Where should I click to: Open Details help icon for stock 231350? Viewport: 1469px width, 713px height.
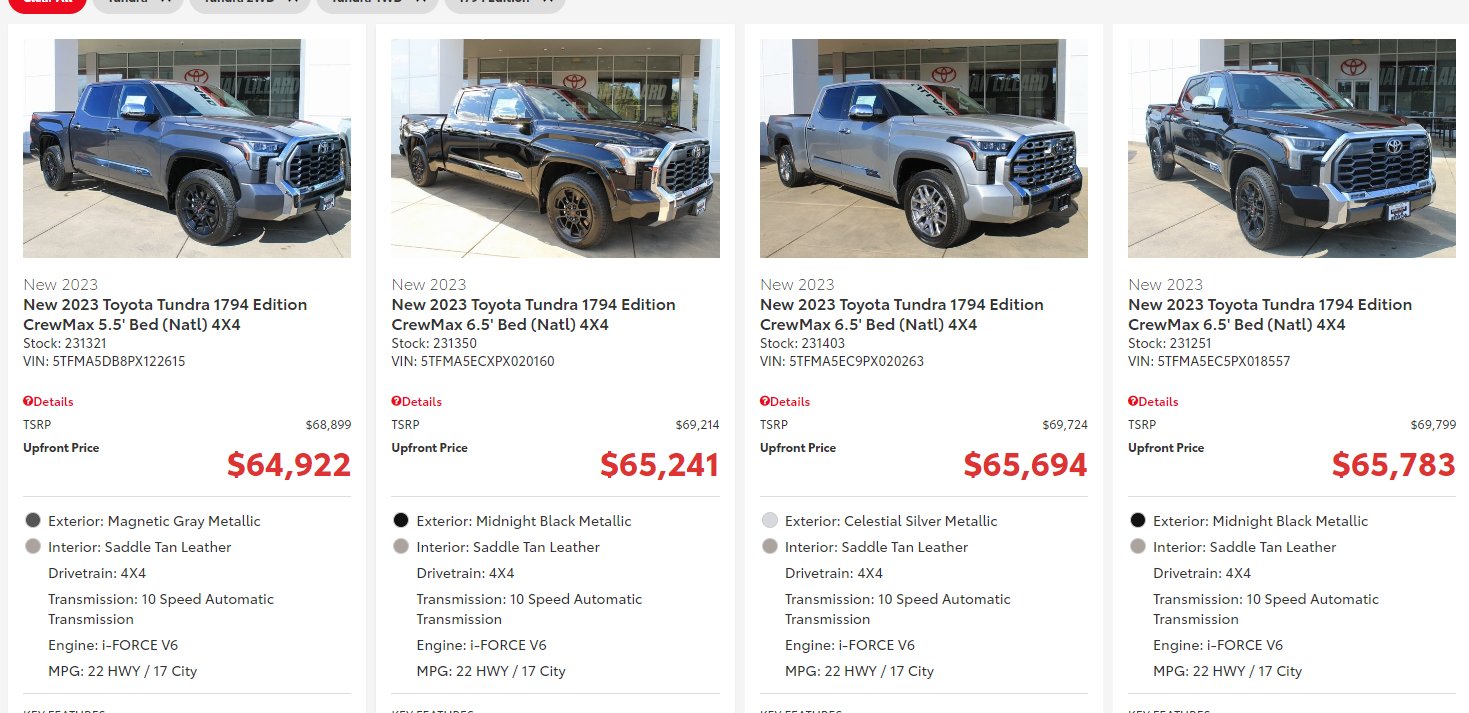[396, 402]
